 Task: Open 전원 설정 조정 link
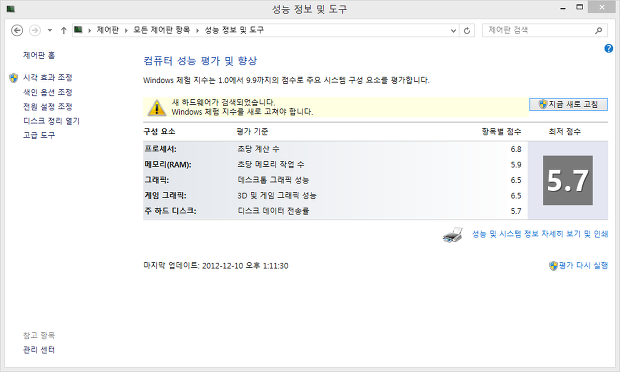click(47, 106)
